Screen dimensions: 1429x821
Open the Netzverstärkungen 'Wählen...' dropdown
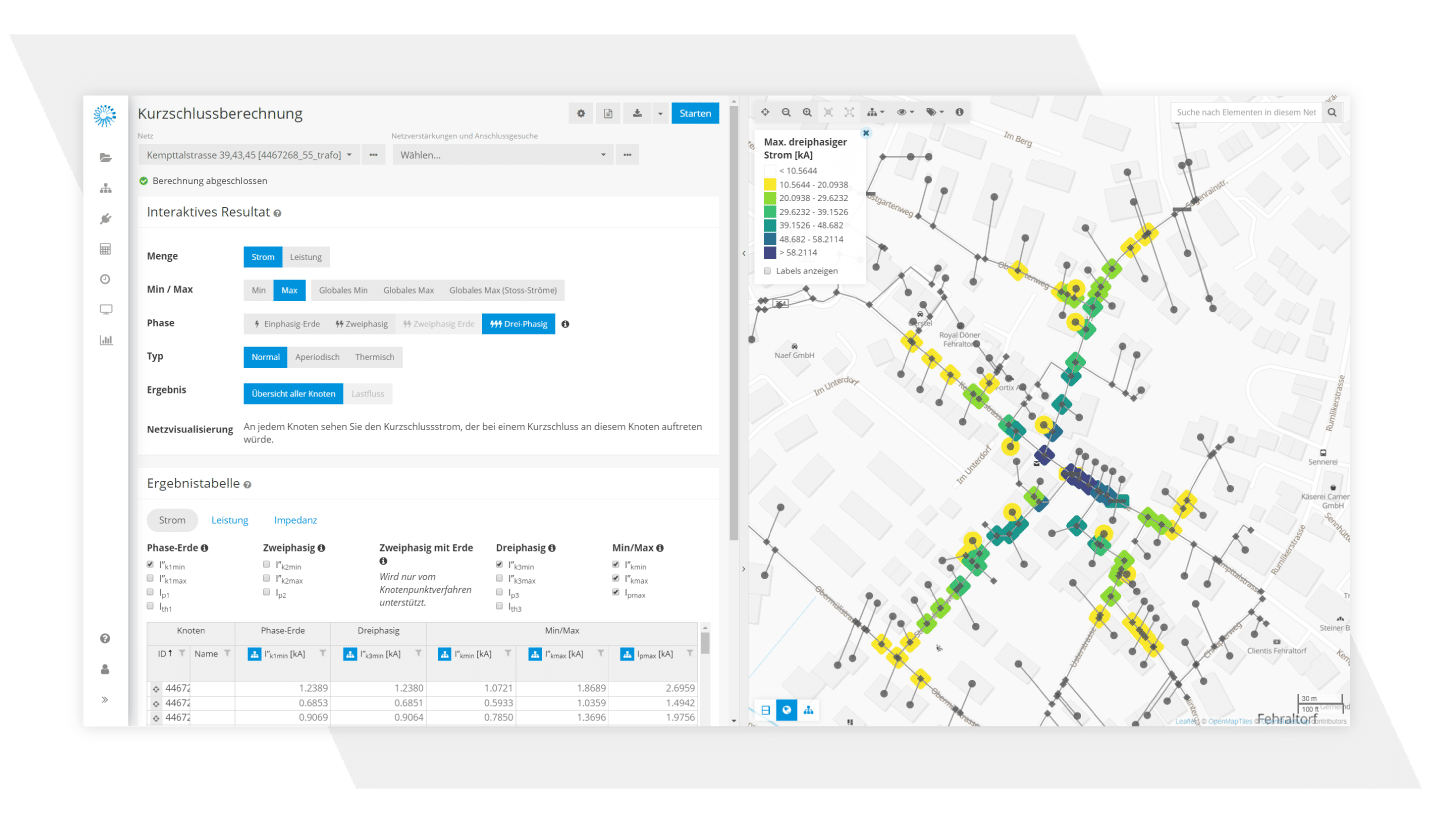502,155
